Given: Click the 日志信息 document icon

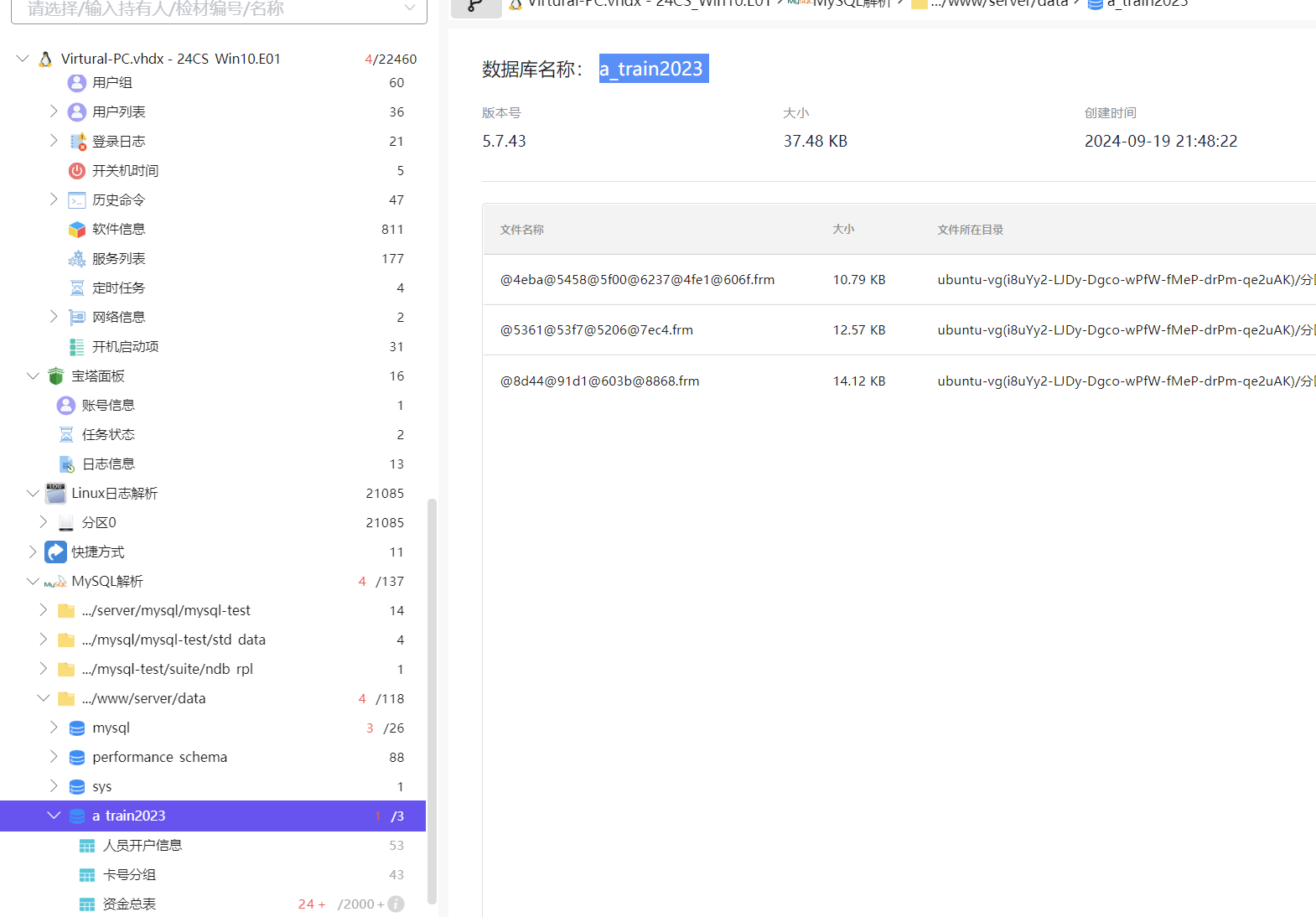Looking at the screenshot, I should [66, 464].
